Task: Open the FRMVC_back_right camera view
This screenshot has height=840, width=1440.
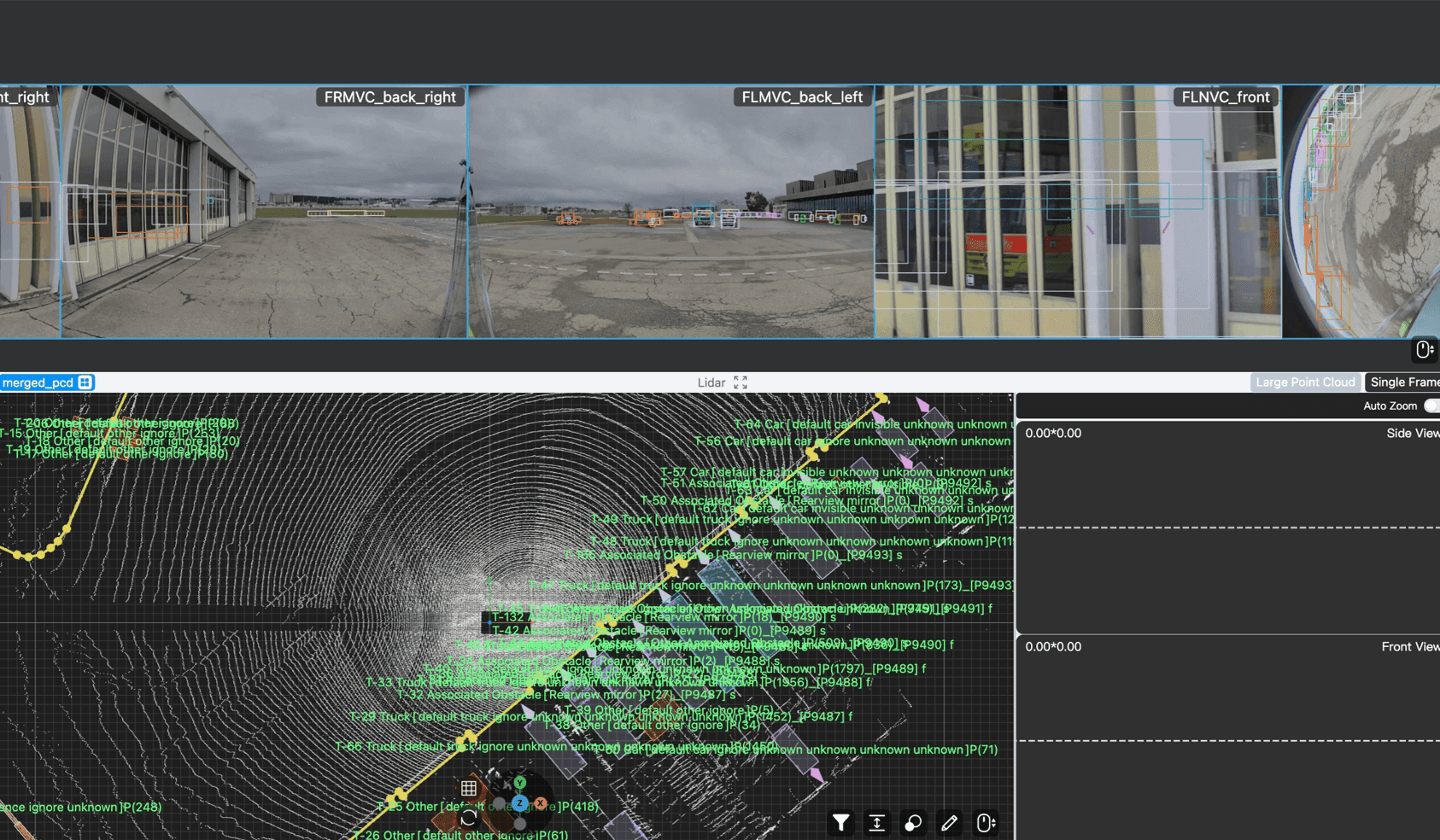Action: coord(264,212)
